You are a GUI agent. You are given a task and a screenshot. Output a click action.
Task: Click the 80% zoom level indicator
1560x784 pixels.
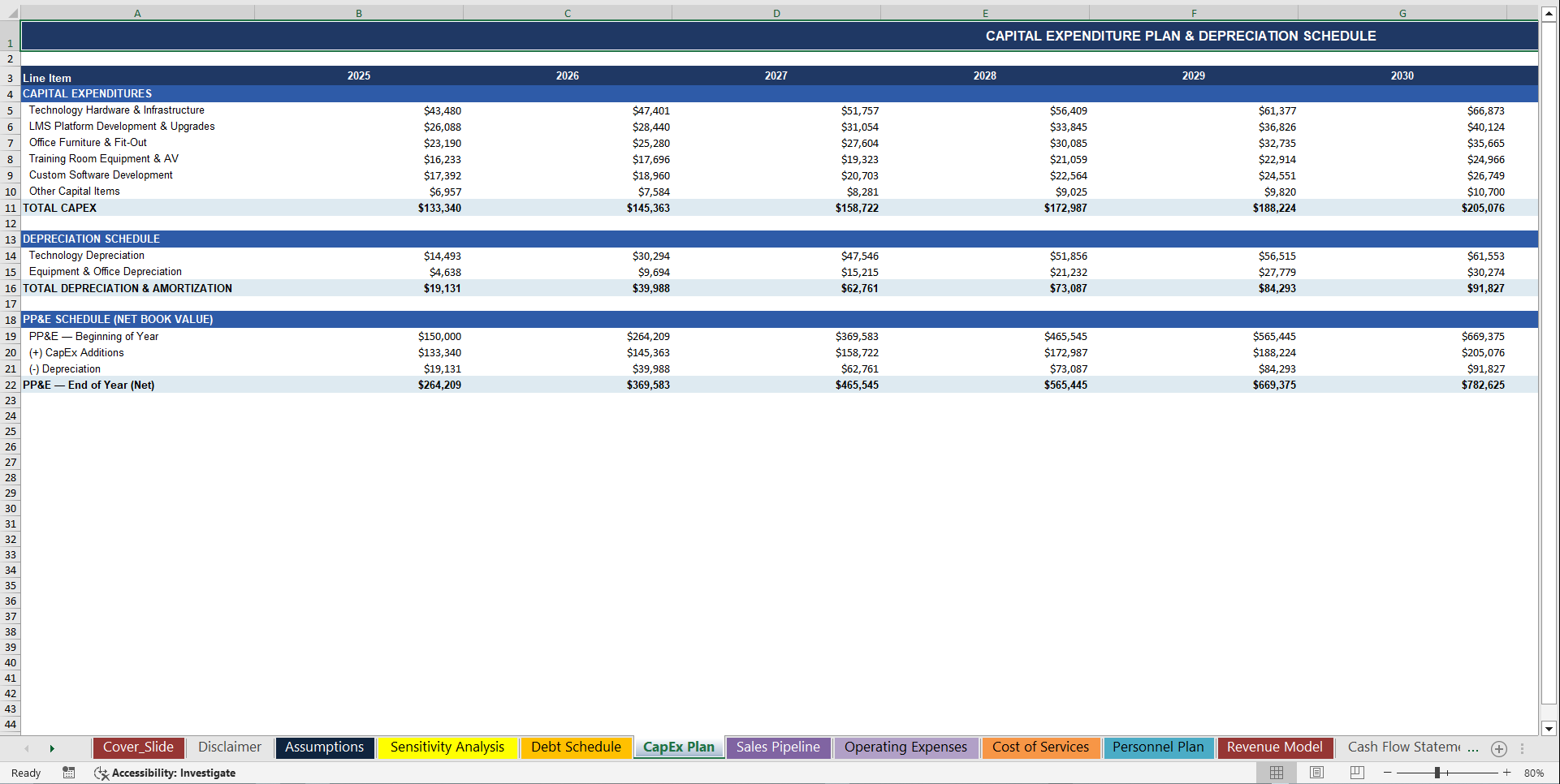1533,772
